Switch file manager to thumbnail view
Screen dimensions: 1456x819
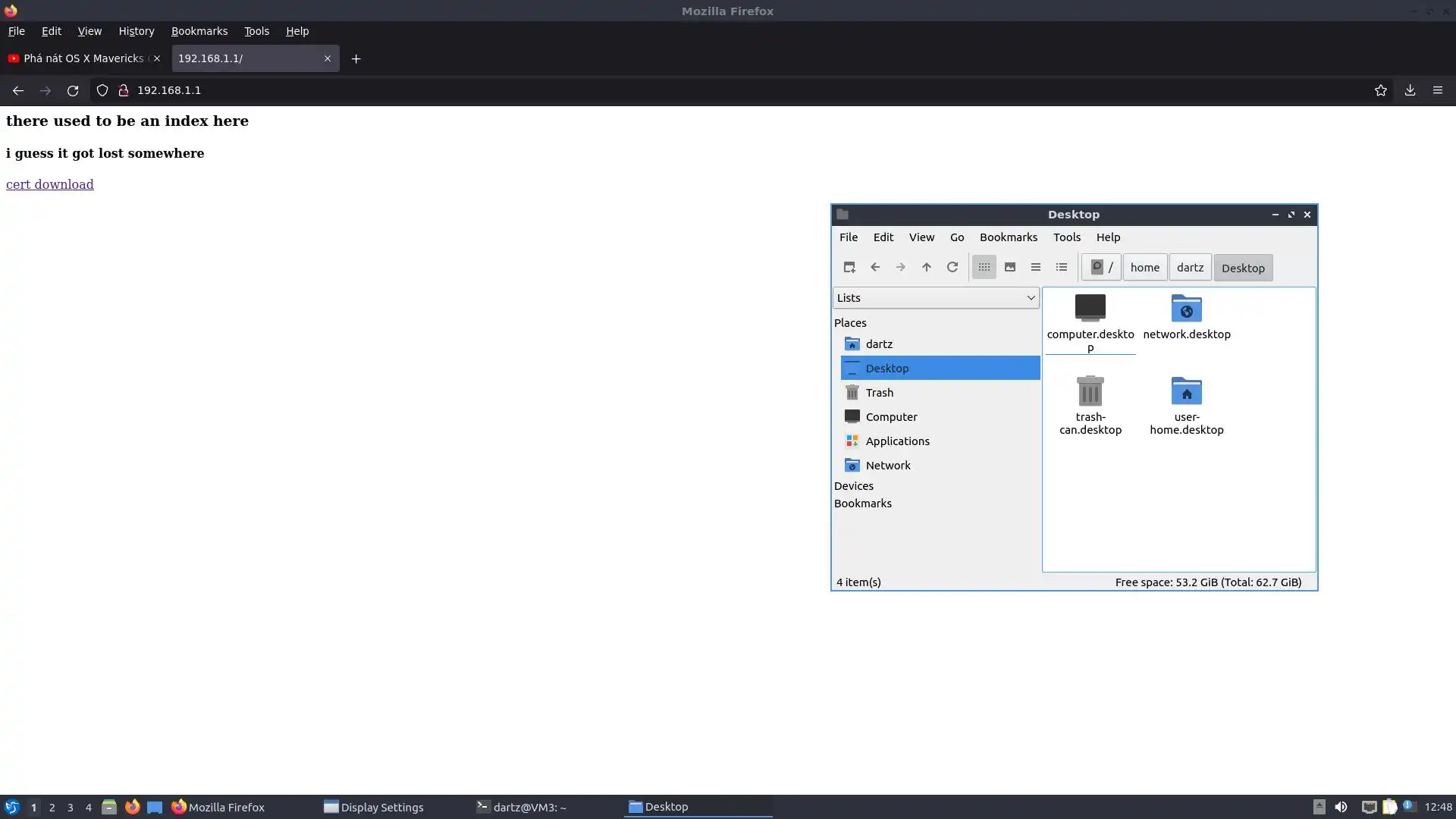(x=1009, y=267)
